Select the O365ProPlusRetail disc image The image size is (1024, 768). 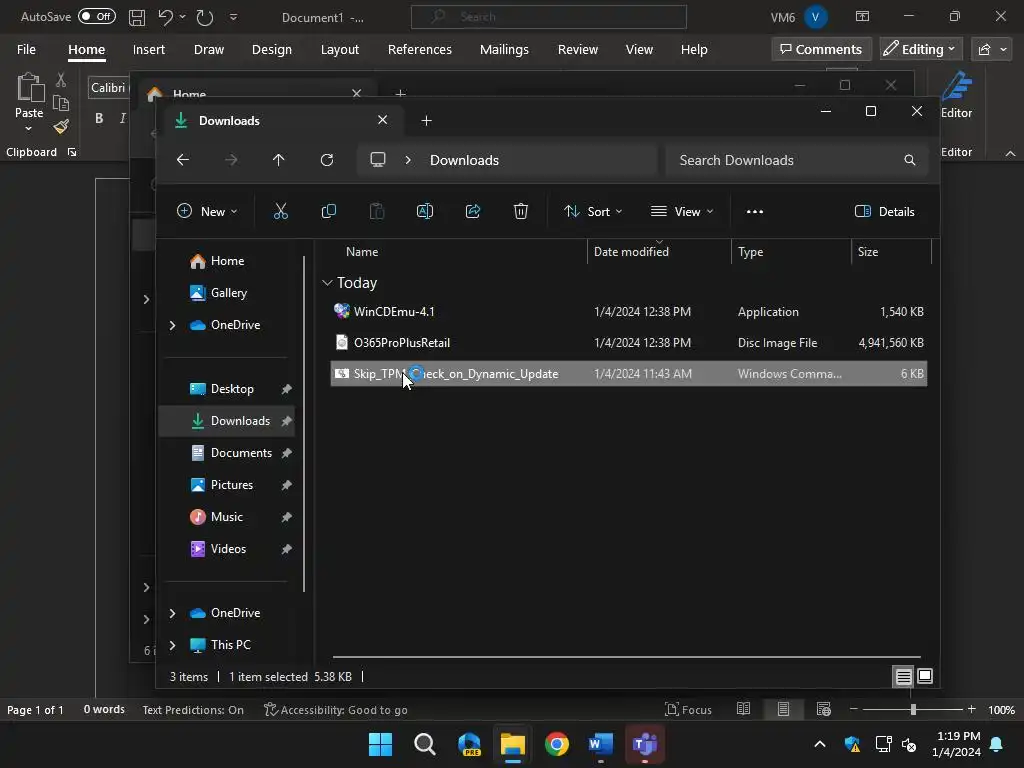pos(628,342)
